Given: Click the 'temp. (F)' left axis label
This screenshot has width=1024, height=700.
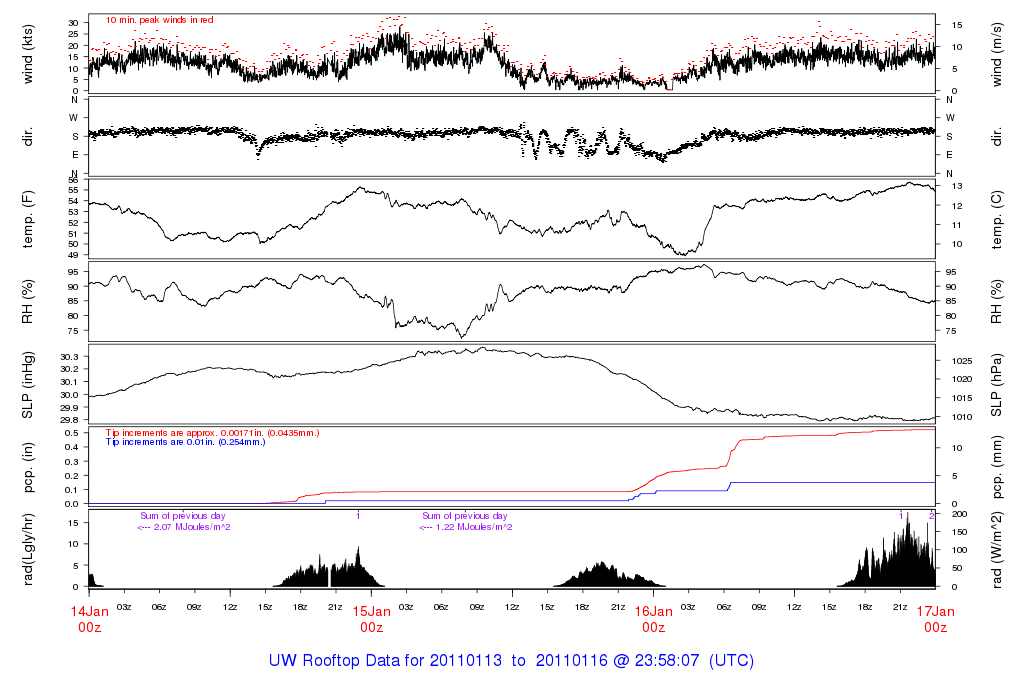Looking at the screenshot, I should point(27,219).
